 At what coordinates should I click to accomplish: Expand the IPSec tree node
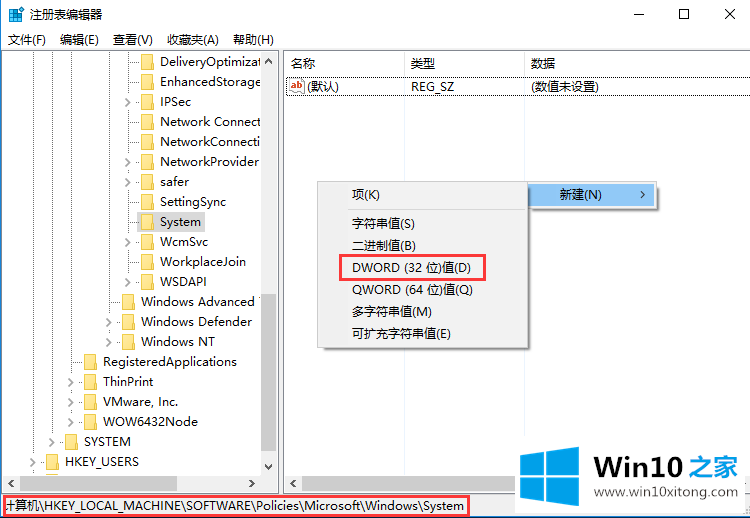[127, 102]
